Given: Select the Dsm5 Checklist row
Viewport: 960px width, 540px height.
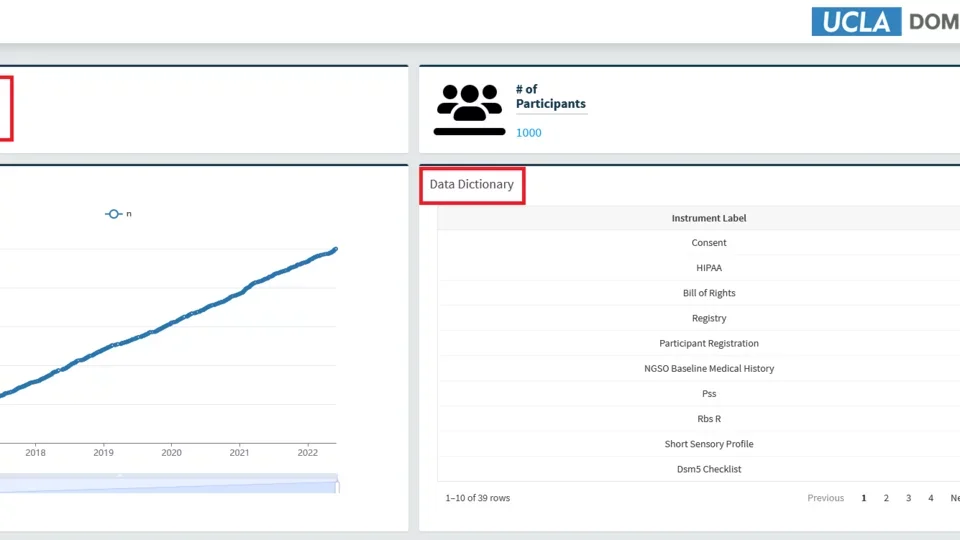Looking at the screenshot, I should click(699, 468).
